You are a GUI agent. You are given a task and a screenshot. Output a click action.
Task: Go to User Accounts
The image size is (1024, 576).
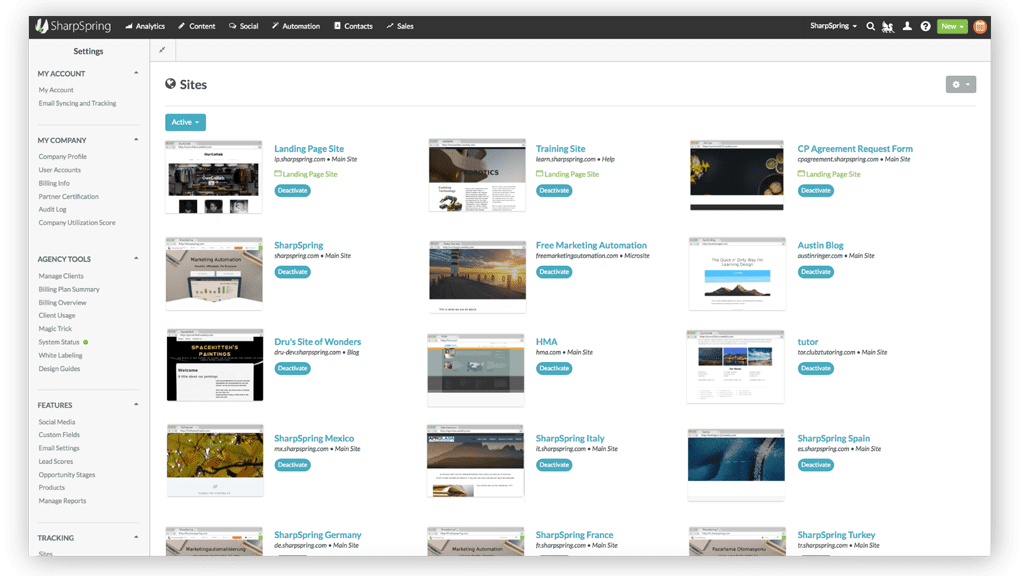click(60, 170)
